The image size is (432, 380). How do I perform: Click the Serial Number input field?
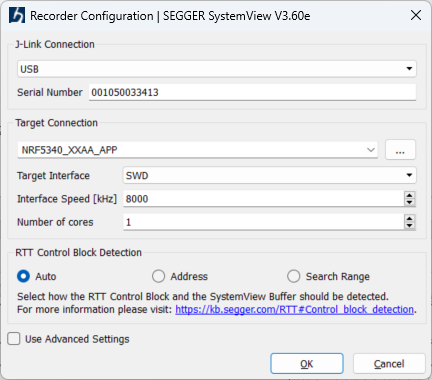tap(252, 92)
